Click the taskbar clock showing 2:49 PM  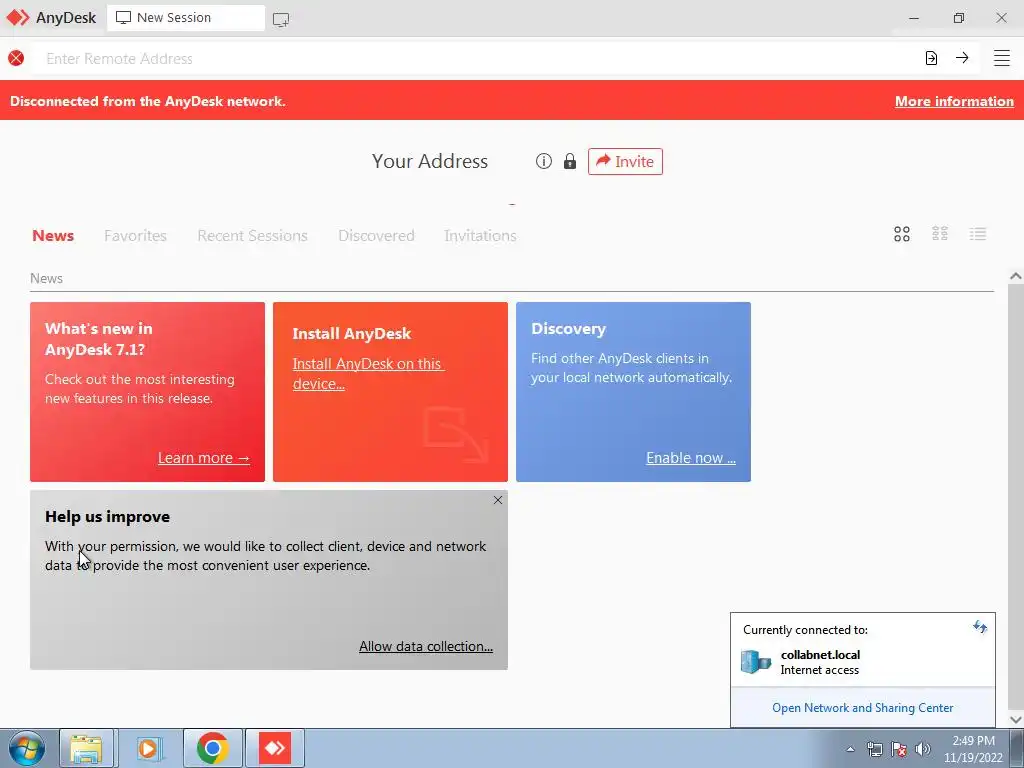(x=973, y=749)
